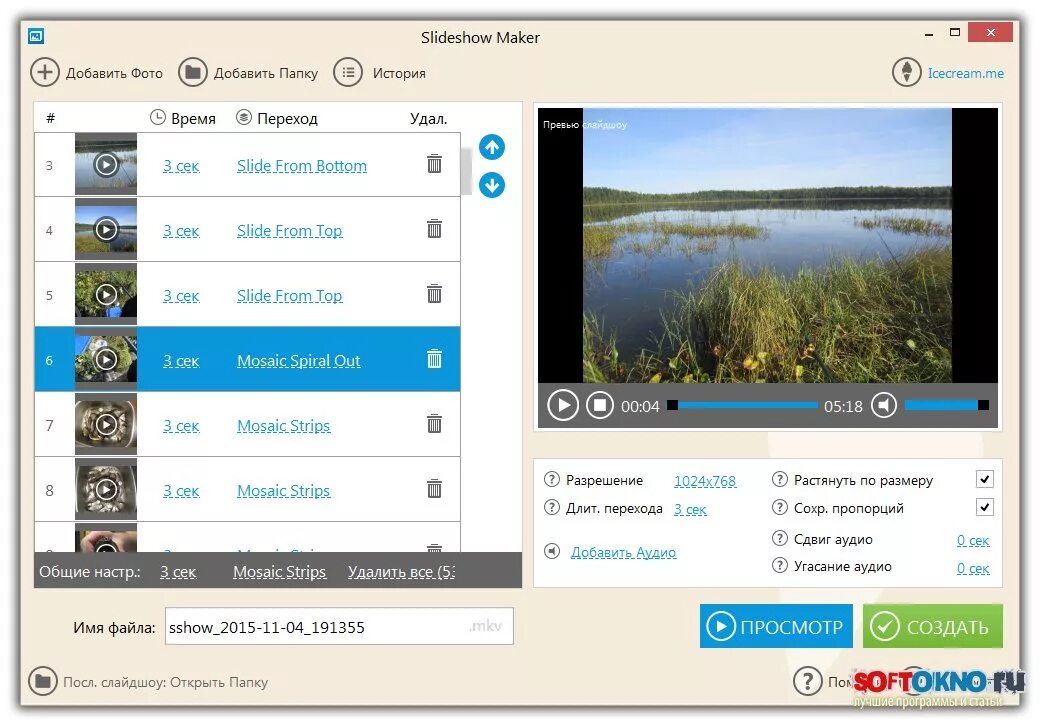Image resolution: width=1040 pixels, height=726 pixels.
Task: Click Добавить Папку label
Action: (266, 73)
